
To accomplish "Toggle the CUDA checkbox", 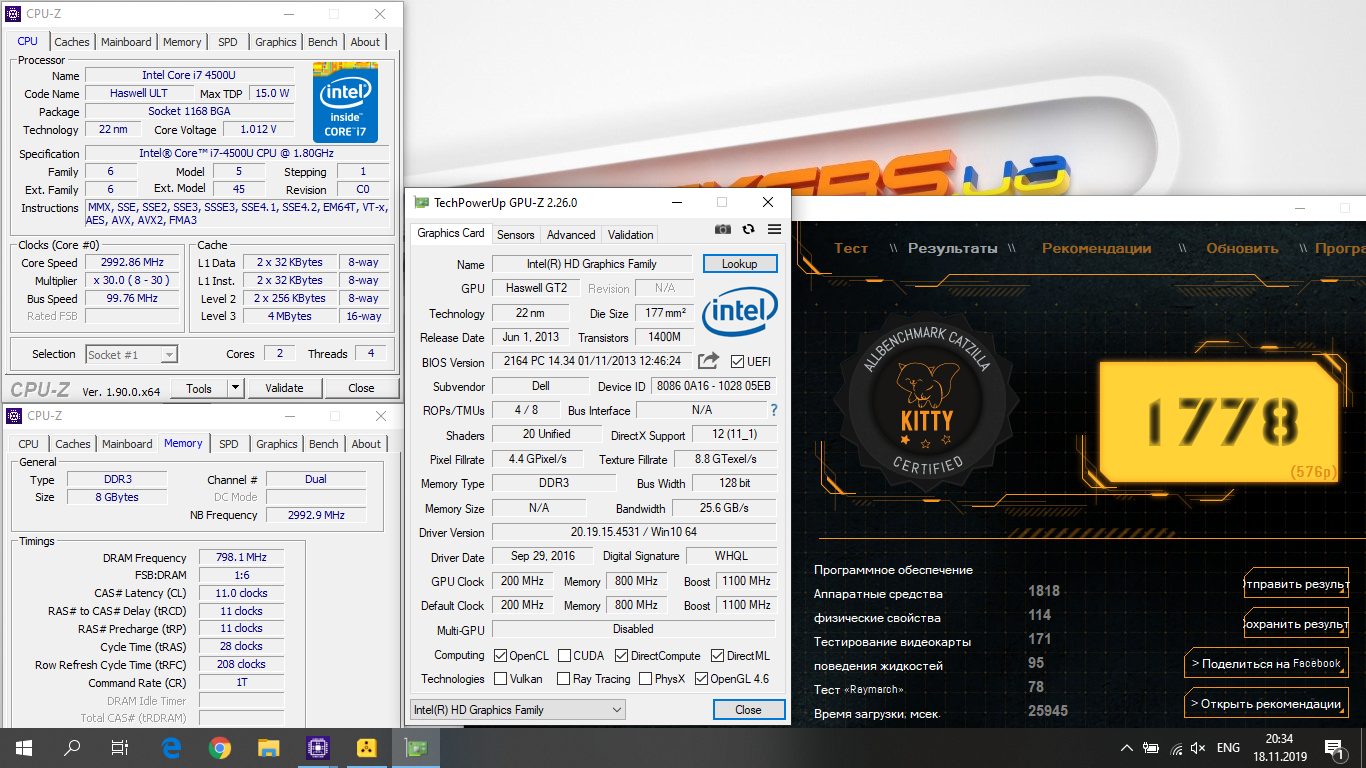I will coord(563,656).
